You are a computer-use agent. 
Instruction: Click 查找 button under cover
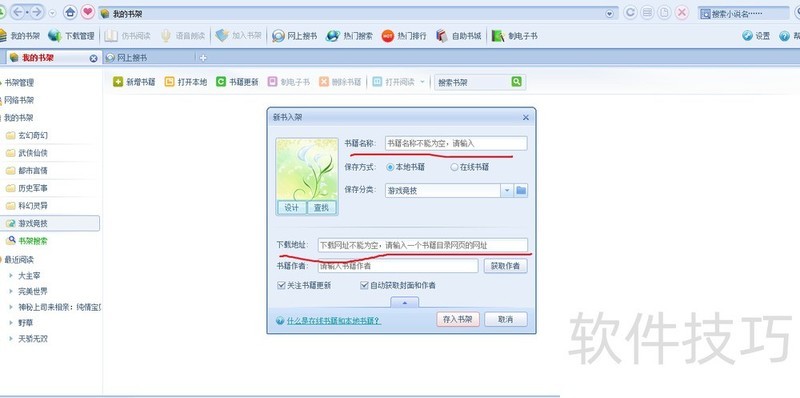(x=321, y=208)
